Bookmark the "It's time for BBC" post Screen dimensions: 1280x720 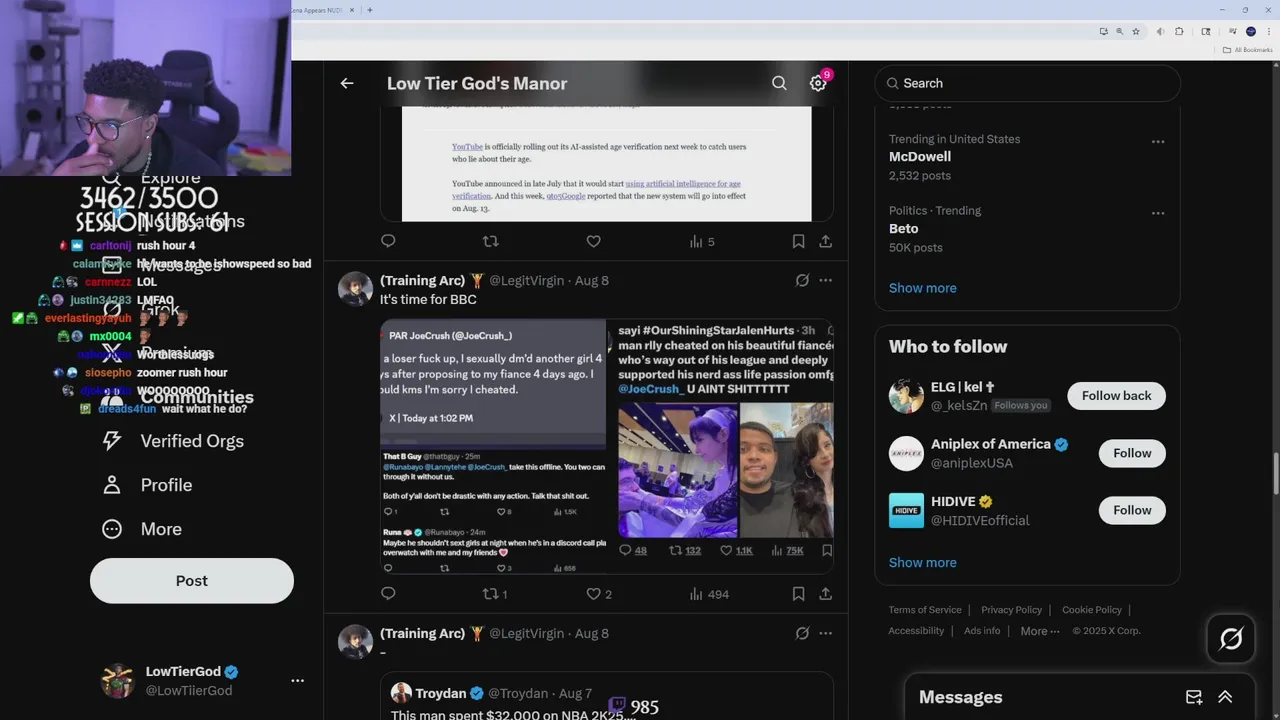(798, 594)
